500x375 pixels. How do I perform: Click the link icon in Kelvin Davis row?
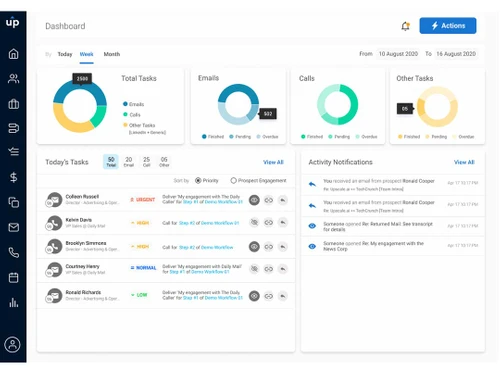point(269,222)
